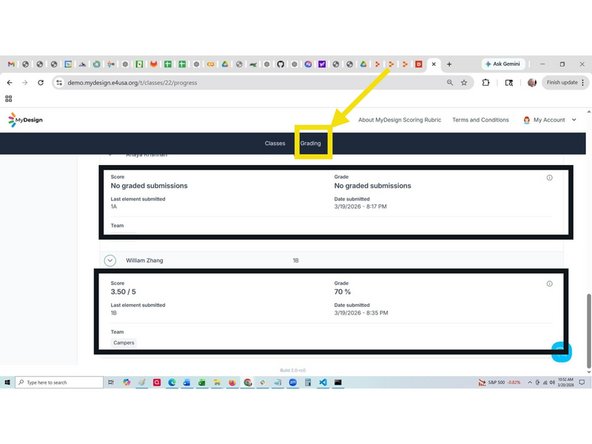592x444 pixels.
Task: Open Terms and Conditions link
Action: (x=481, y=120)
